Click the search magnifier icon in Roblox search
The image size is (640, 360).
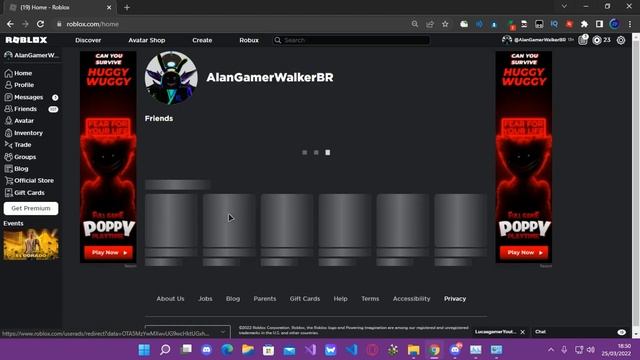(x=278, y=40)
